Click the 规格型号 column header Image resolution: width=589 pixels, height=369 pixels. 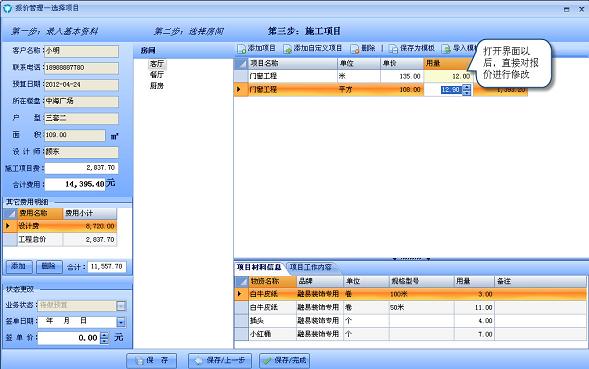(421, 281)
